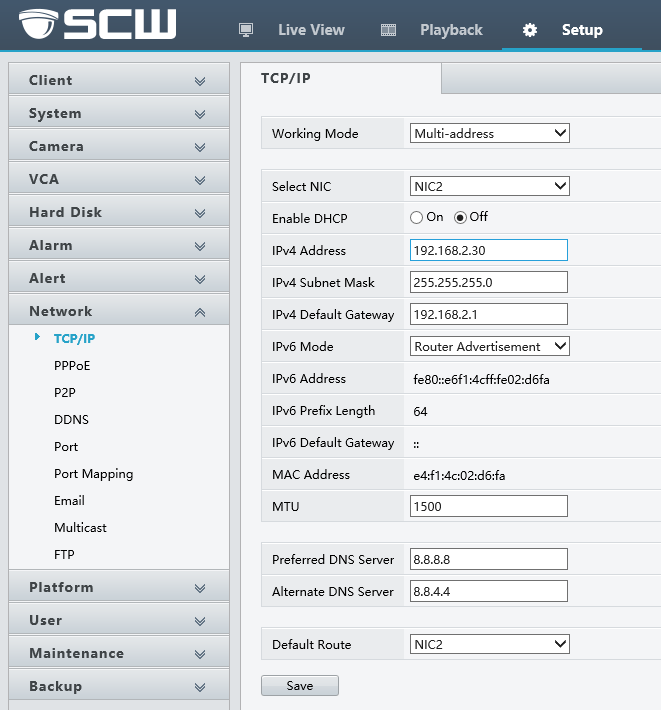Click the Setup gear icon
This screenshot has height=710, width=661.
(530, 30)
